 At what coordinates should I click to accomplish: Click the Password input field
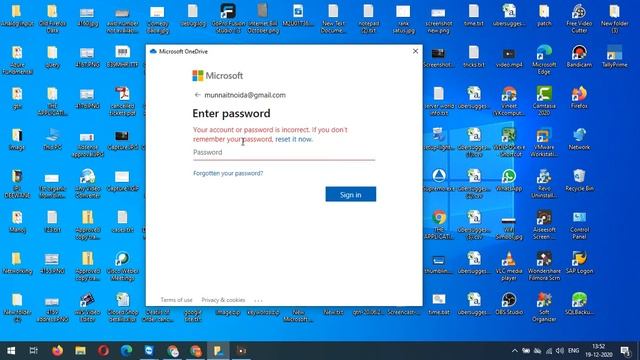pos(284,152)
